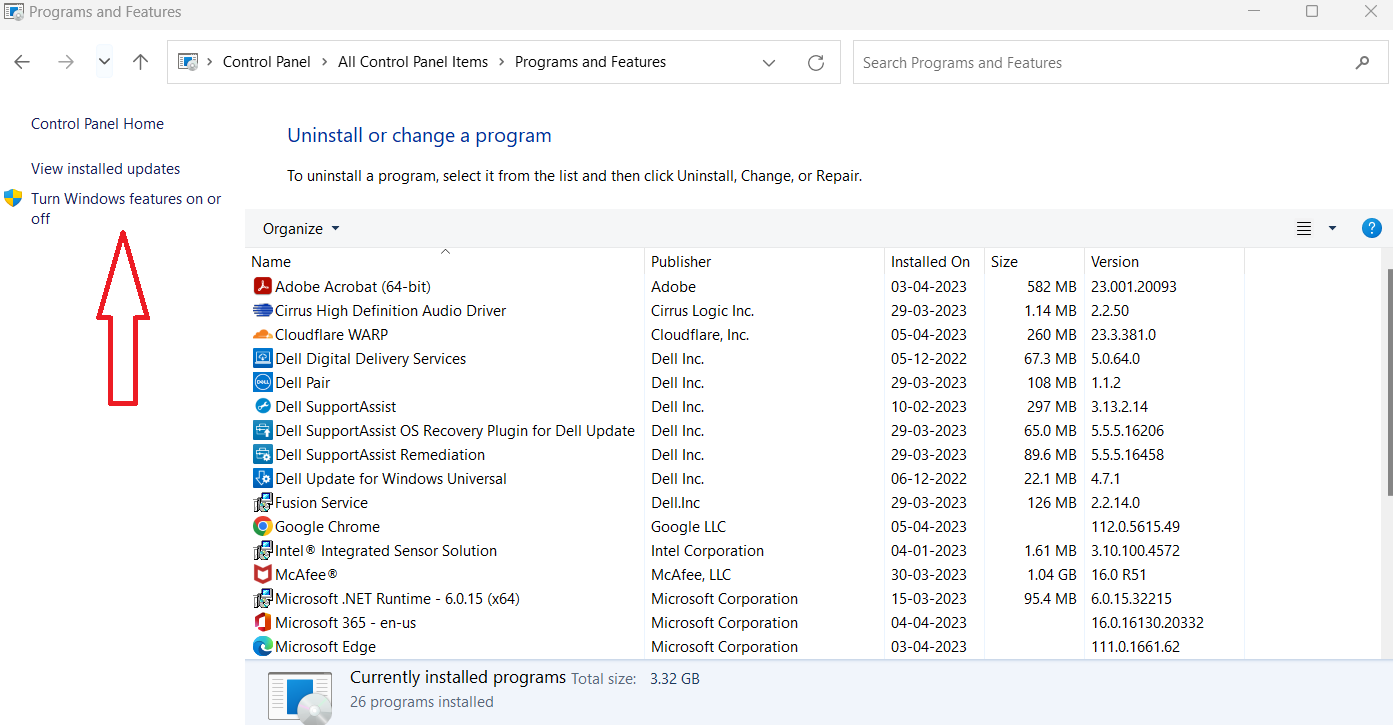Viewport: 1393px width, 725px height.
Task: Select Fusion Service program name
Action: (x=321, y=503)
